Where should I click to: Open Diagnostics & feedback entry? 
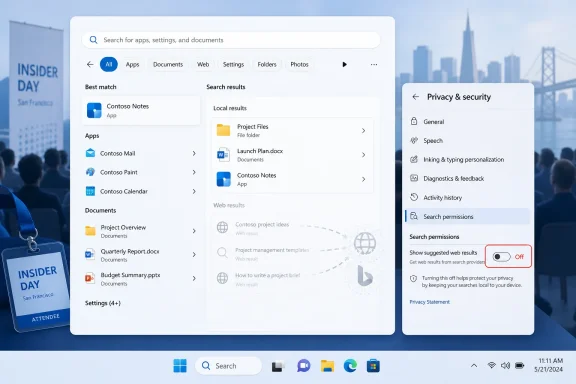[x=467, y=178]
